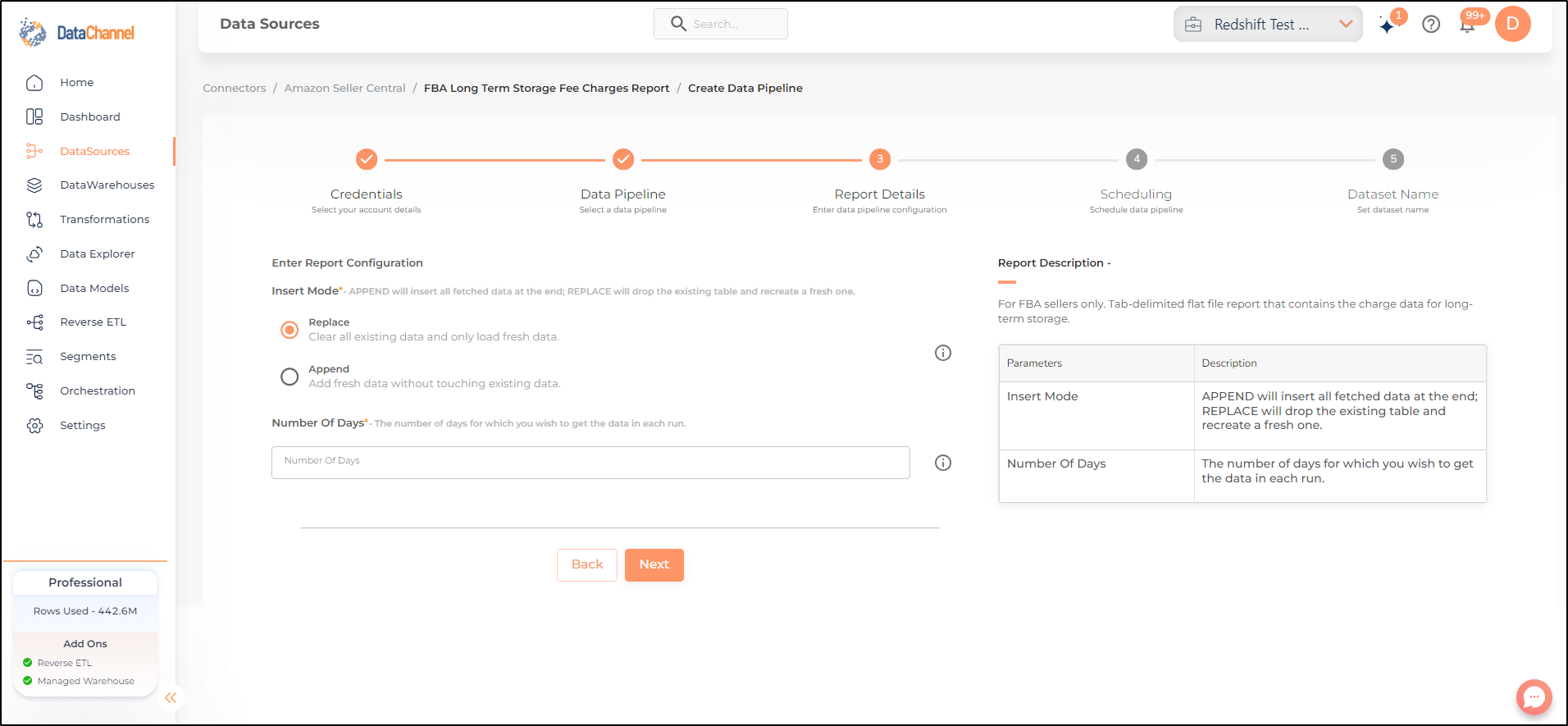Click the Dashboard sidebar icon

pos(34,117)
